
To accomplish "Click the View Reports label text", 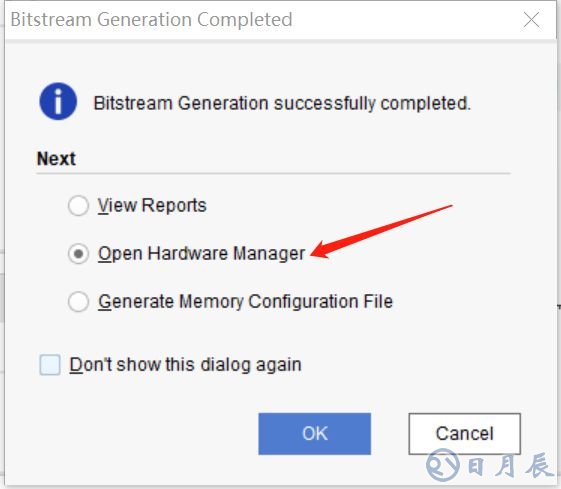I will pos(152,206).
